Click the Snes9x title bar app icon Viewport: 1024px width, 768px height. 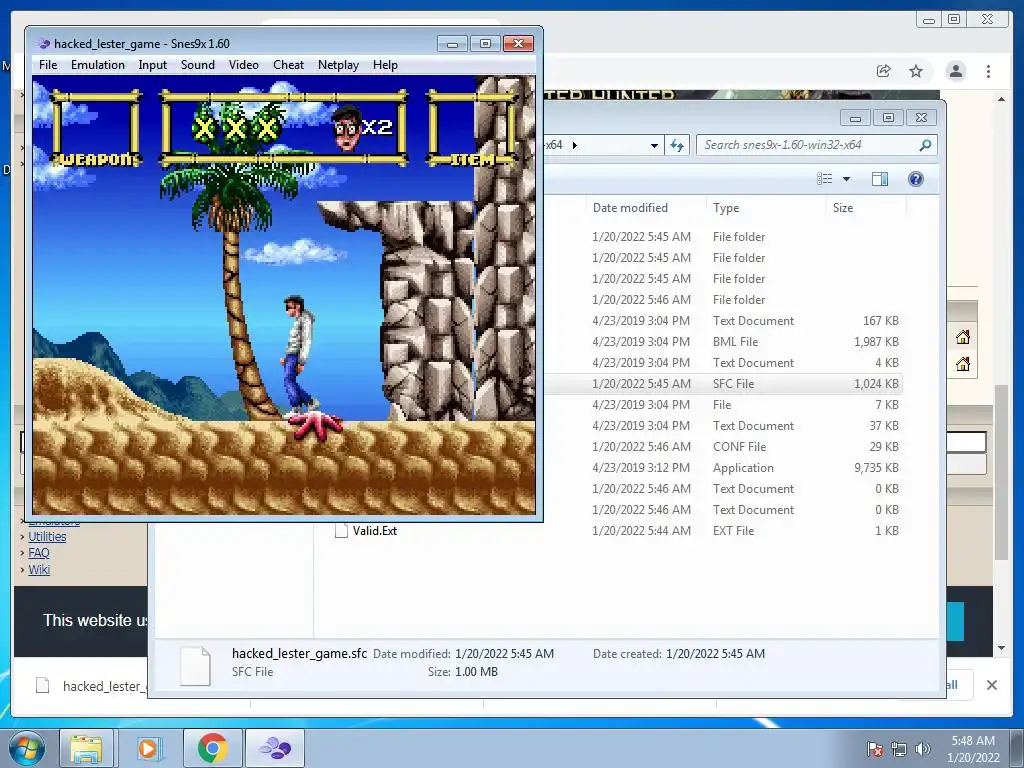[x=44, y=44]
